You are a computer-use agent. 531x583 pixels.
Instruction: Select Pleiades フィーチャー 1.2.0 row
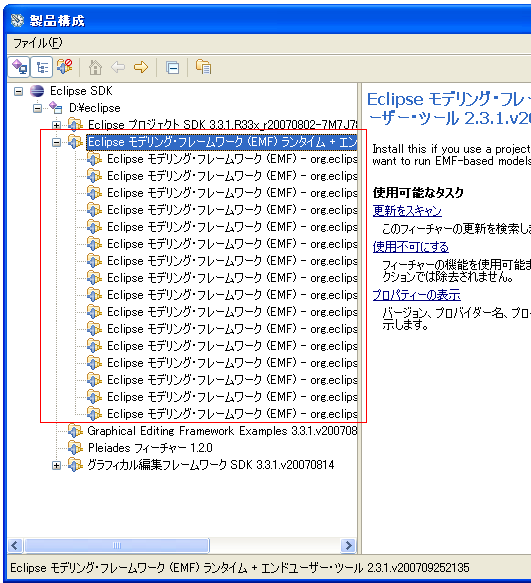(150, 448)
